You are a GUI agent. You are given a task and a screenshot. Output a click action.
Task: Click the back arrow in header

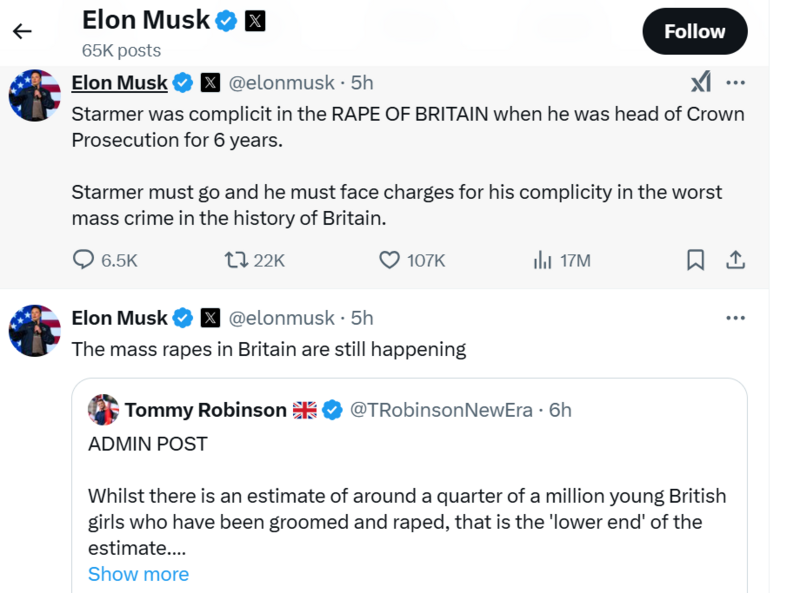pyautogui.click(x=22, y=31)
